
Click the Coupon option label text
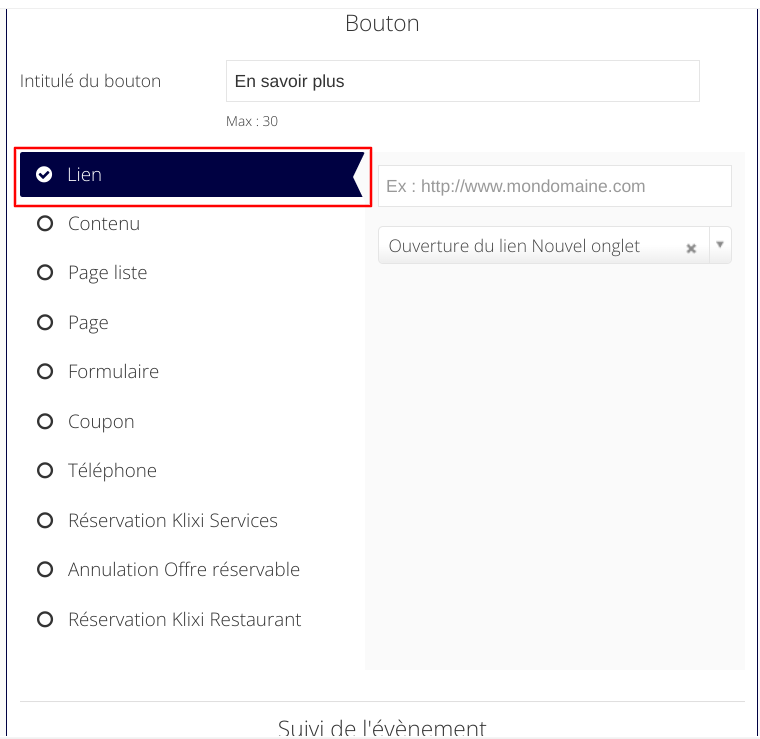click(101, 422)
